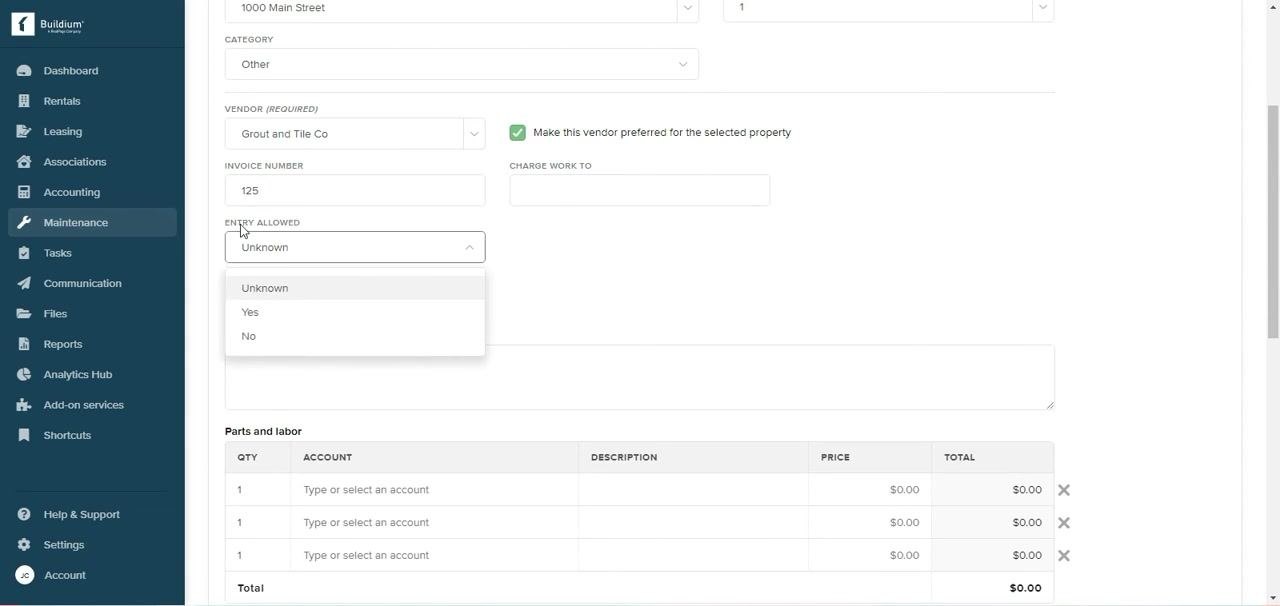Choose Yes in Entry Allowed list

355,312
